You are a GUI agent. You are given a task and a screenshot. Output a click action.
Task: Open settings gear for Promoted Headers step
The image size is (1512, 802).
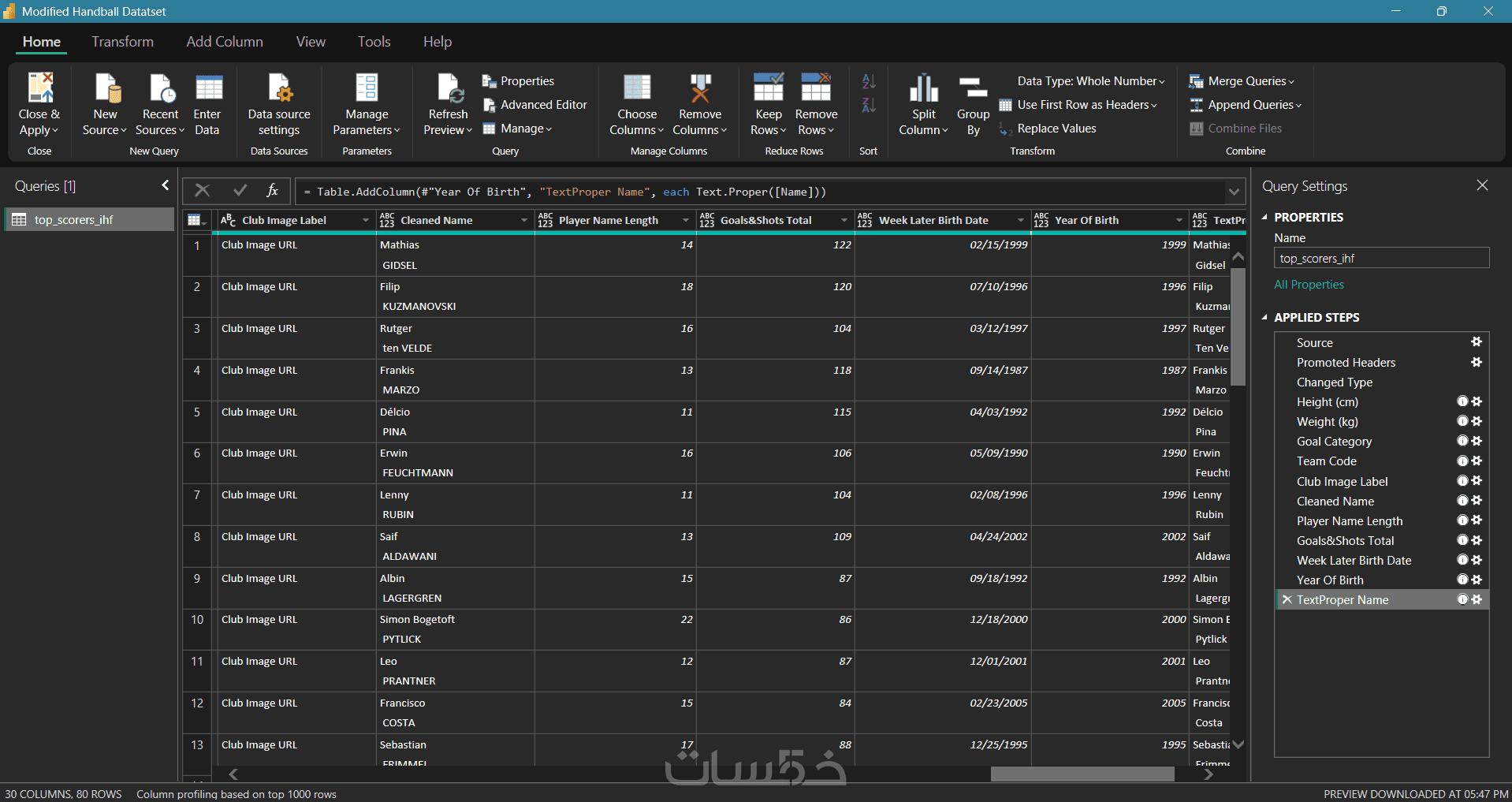tap(1477, 362)
